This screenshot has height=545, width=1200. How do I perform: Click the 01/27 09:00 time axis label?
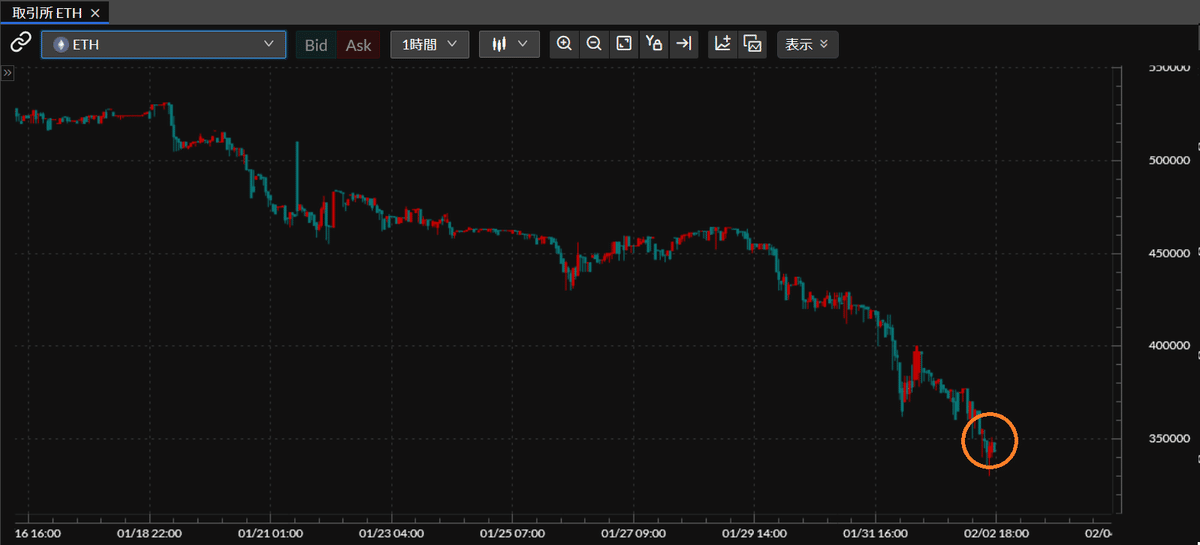click(x=634, y=533)
